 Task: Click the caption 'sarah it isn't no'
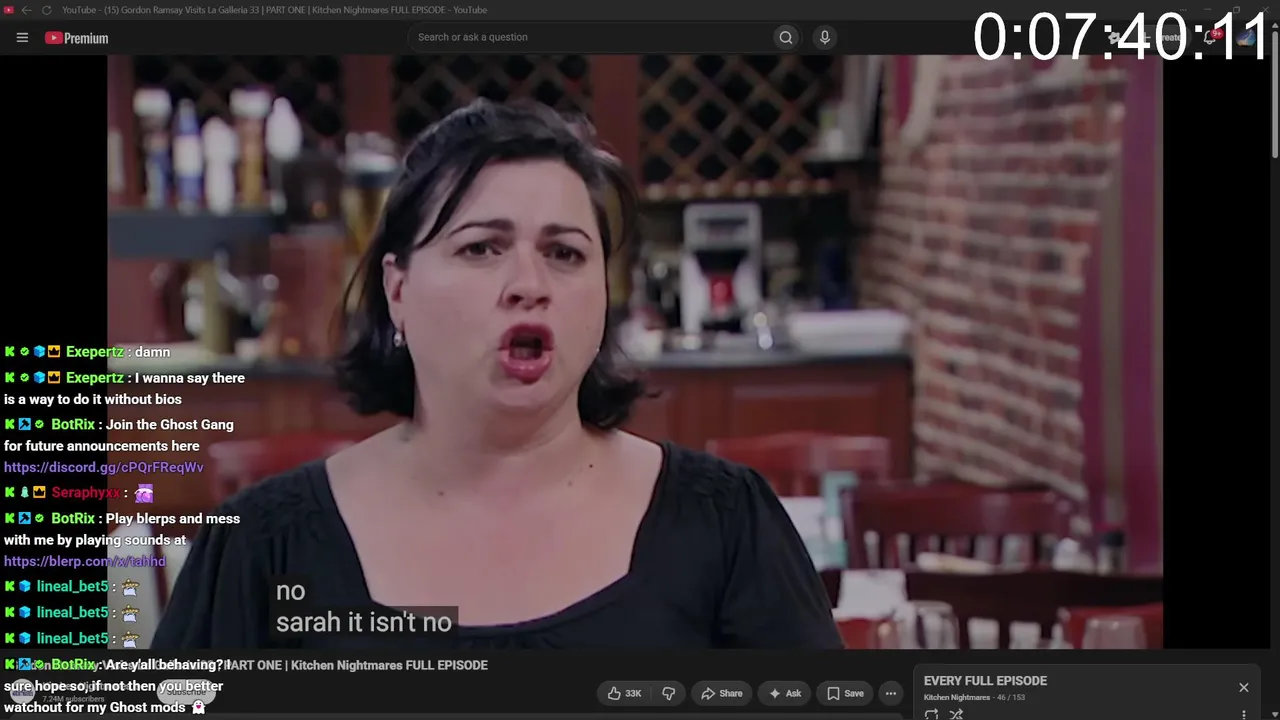364,622
